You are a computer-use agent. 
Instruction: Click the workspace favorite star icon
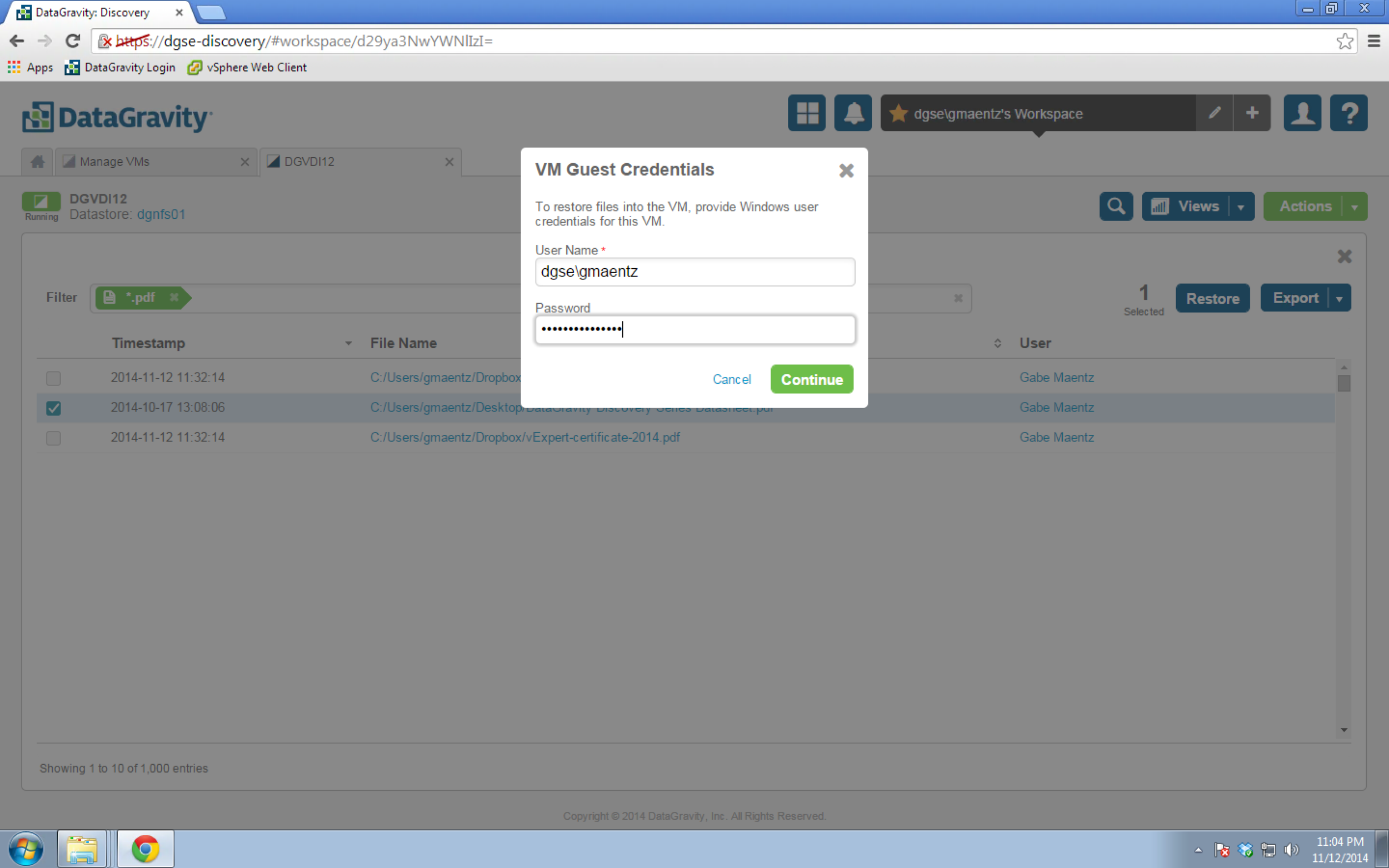tap(898, 113)
